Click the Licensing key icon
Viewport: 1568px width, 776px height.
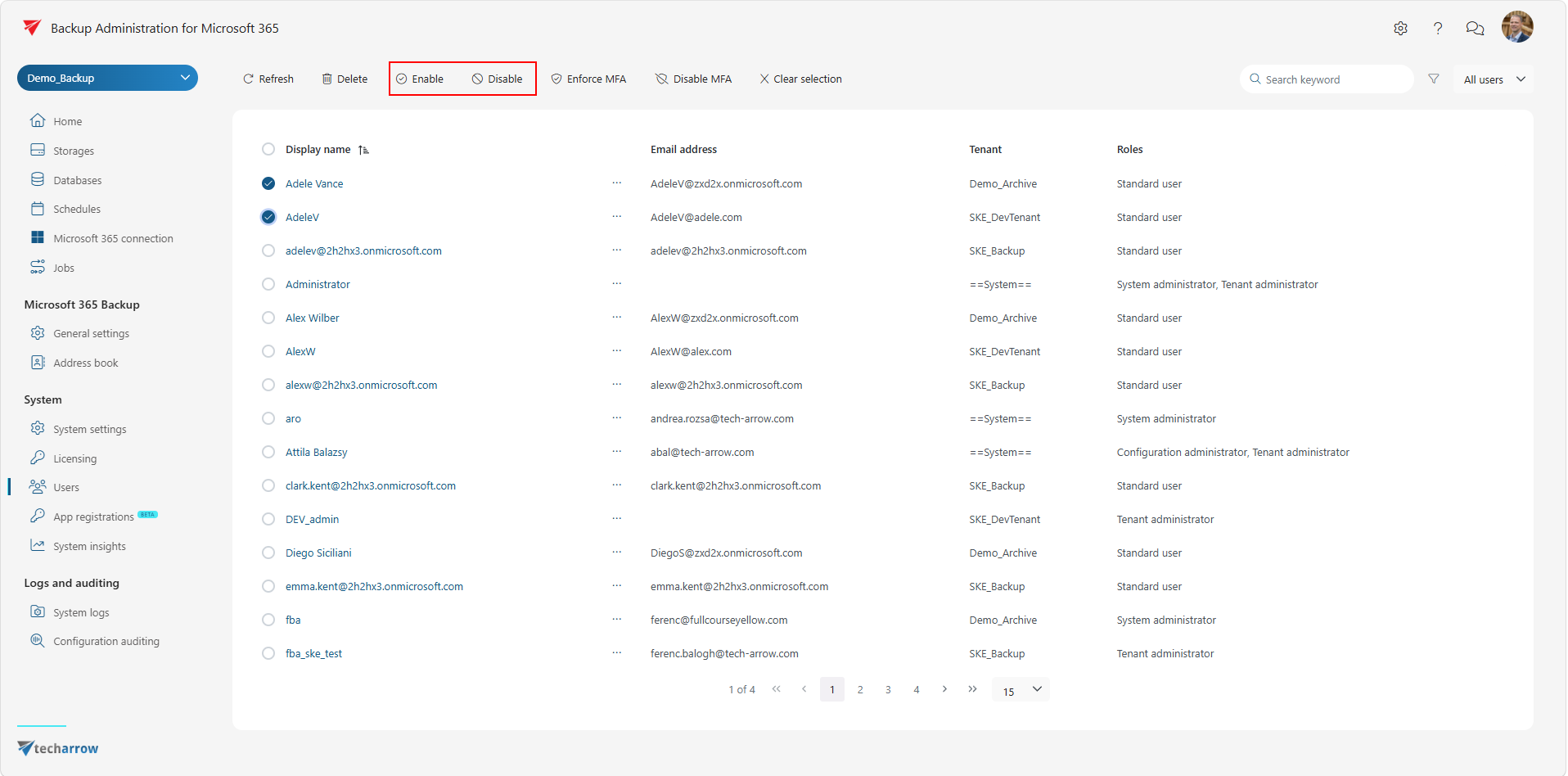coord(38,458)
